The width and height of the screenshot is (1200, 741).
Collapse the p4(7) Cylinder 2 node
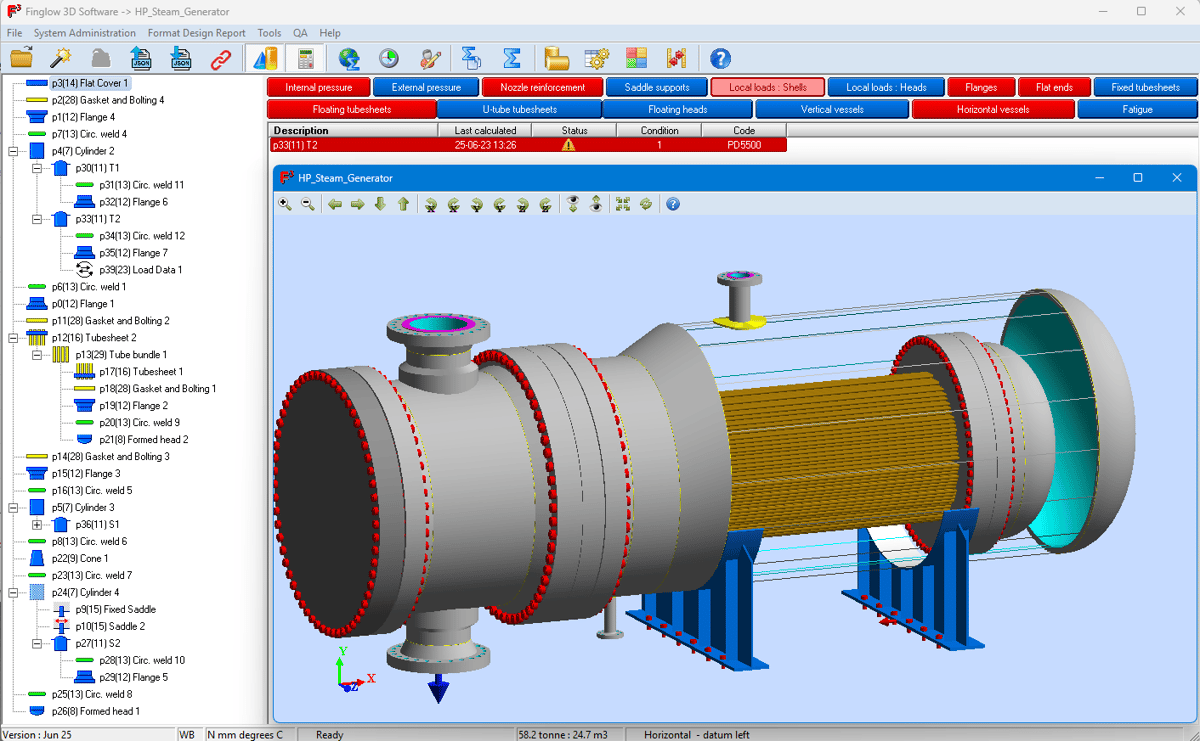(x=13, y=151)
